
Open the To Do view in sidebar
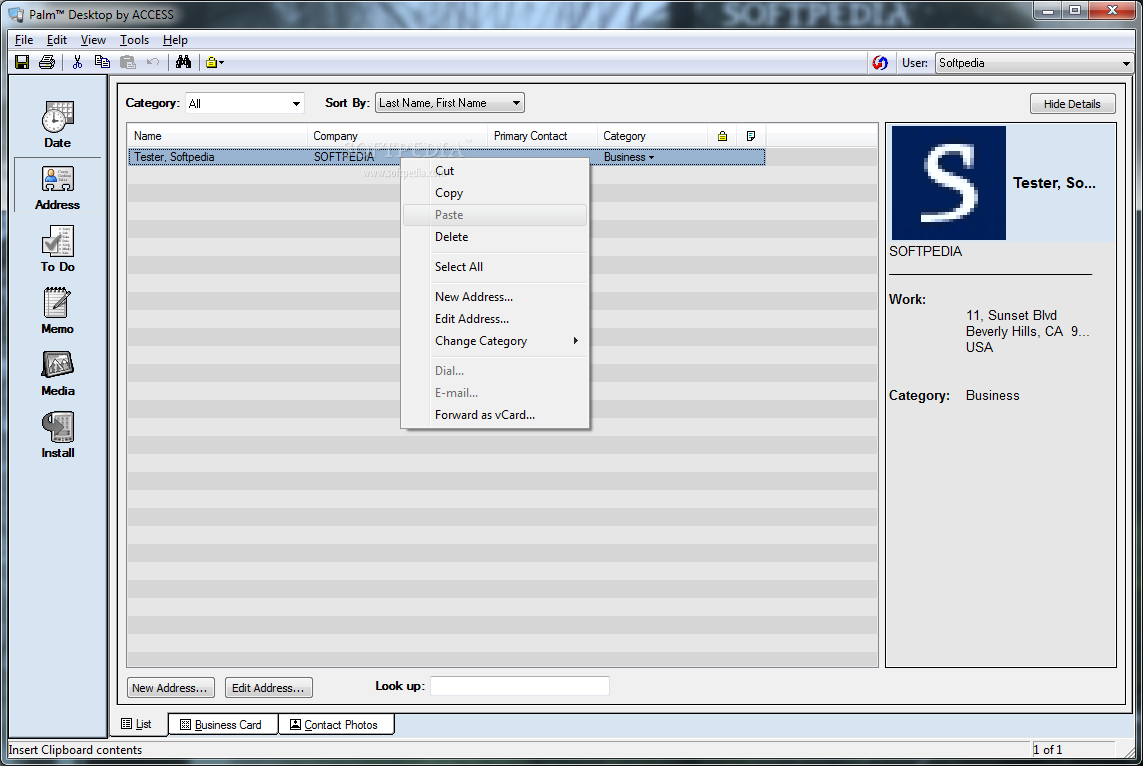[x=58, y=249]
